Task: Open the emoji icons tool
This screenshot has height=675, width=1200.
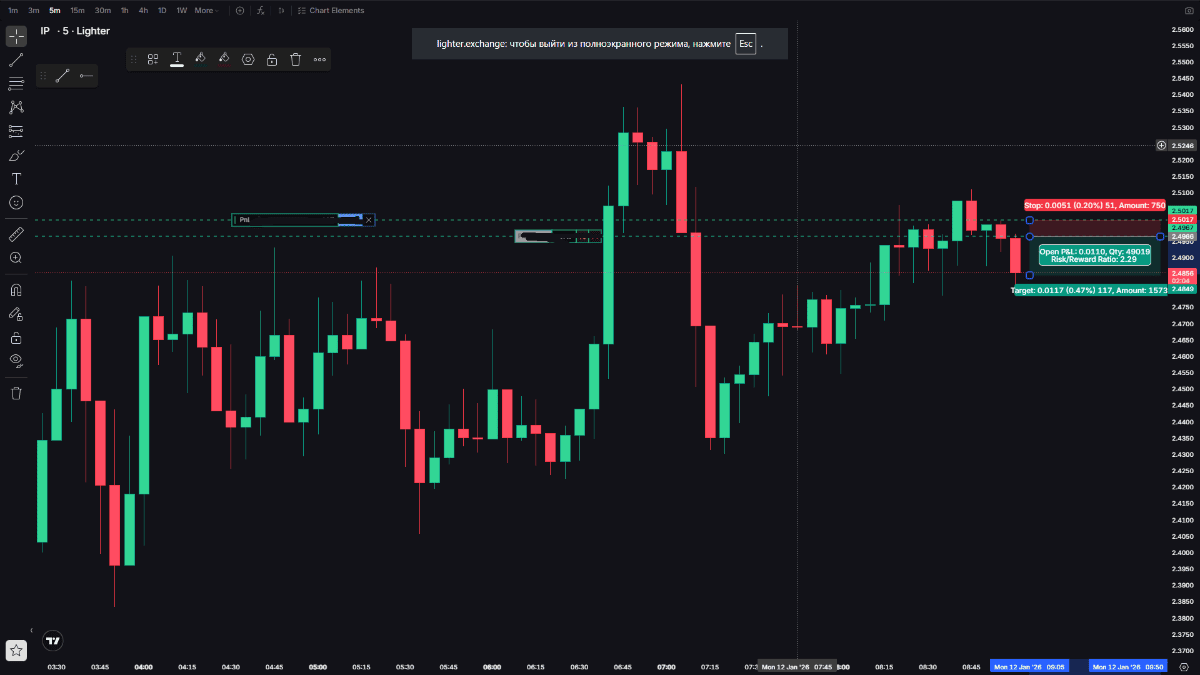Action: 16,202
